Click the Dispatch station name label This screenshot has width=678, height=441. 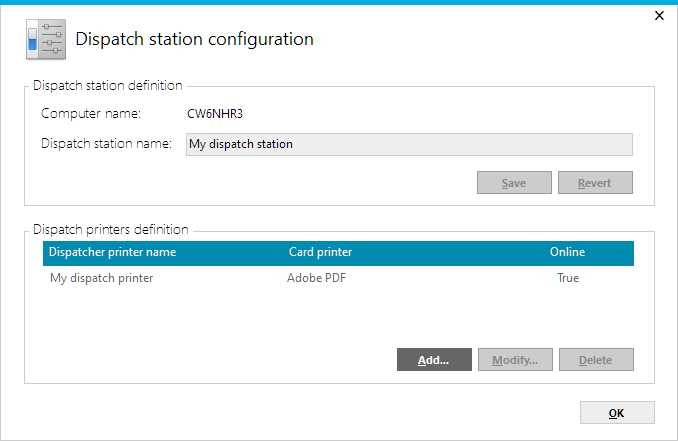click(107, 143)
